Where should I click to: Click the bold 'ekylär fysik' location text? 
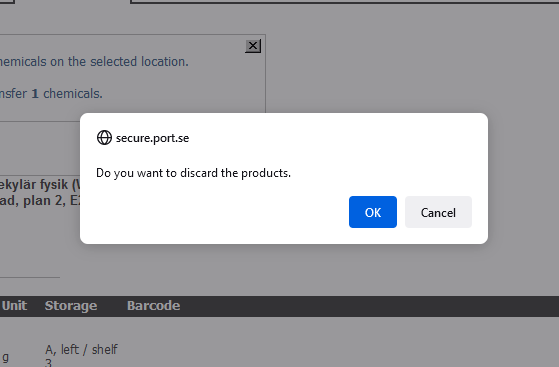[34, 185]
